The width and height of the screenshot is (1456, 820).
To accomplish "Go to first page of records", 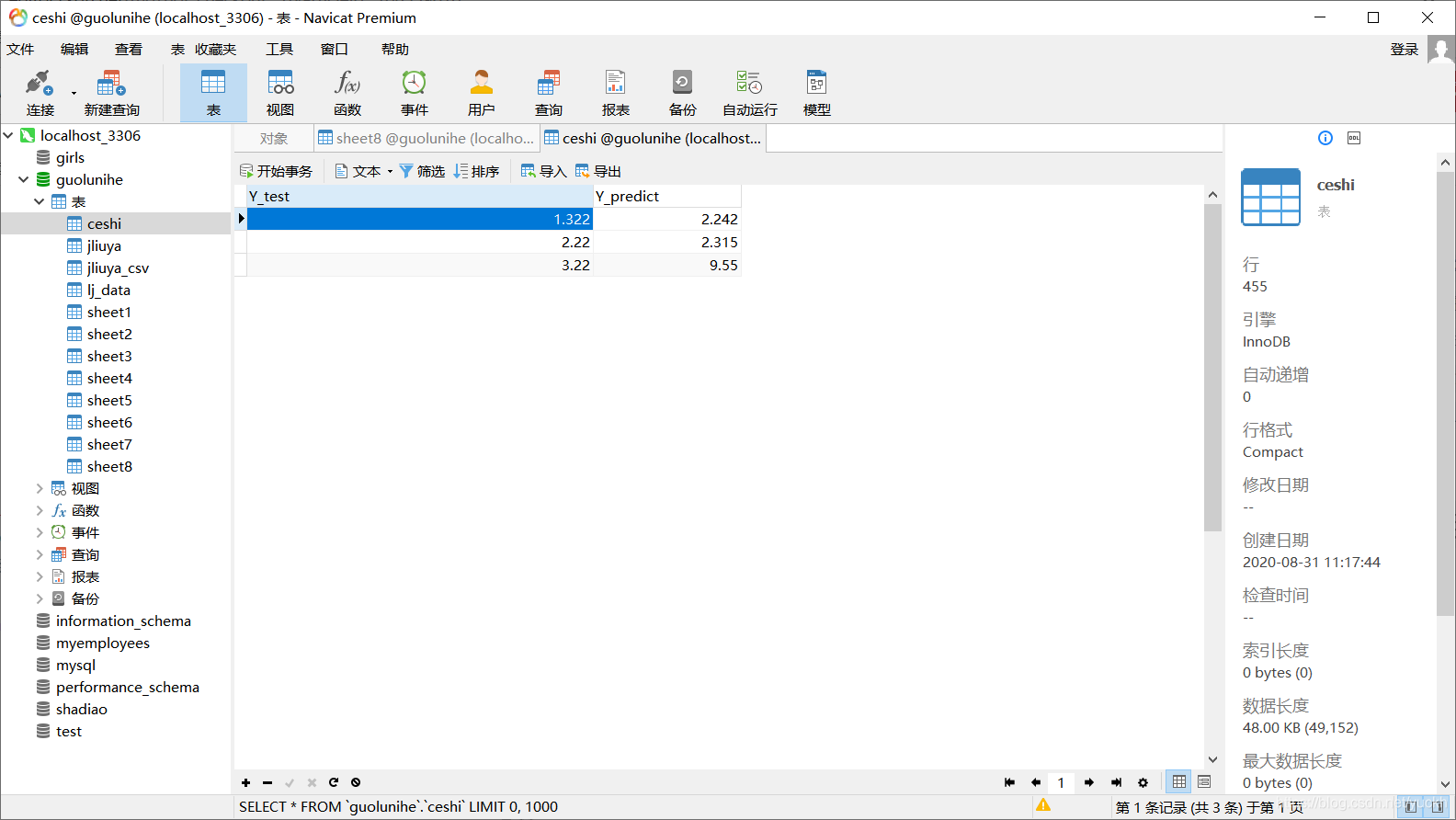I will click(1009, 782).
